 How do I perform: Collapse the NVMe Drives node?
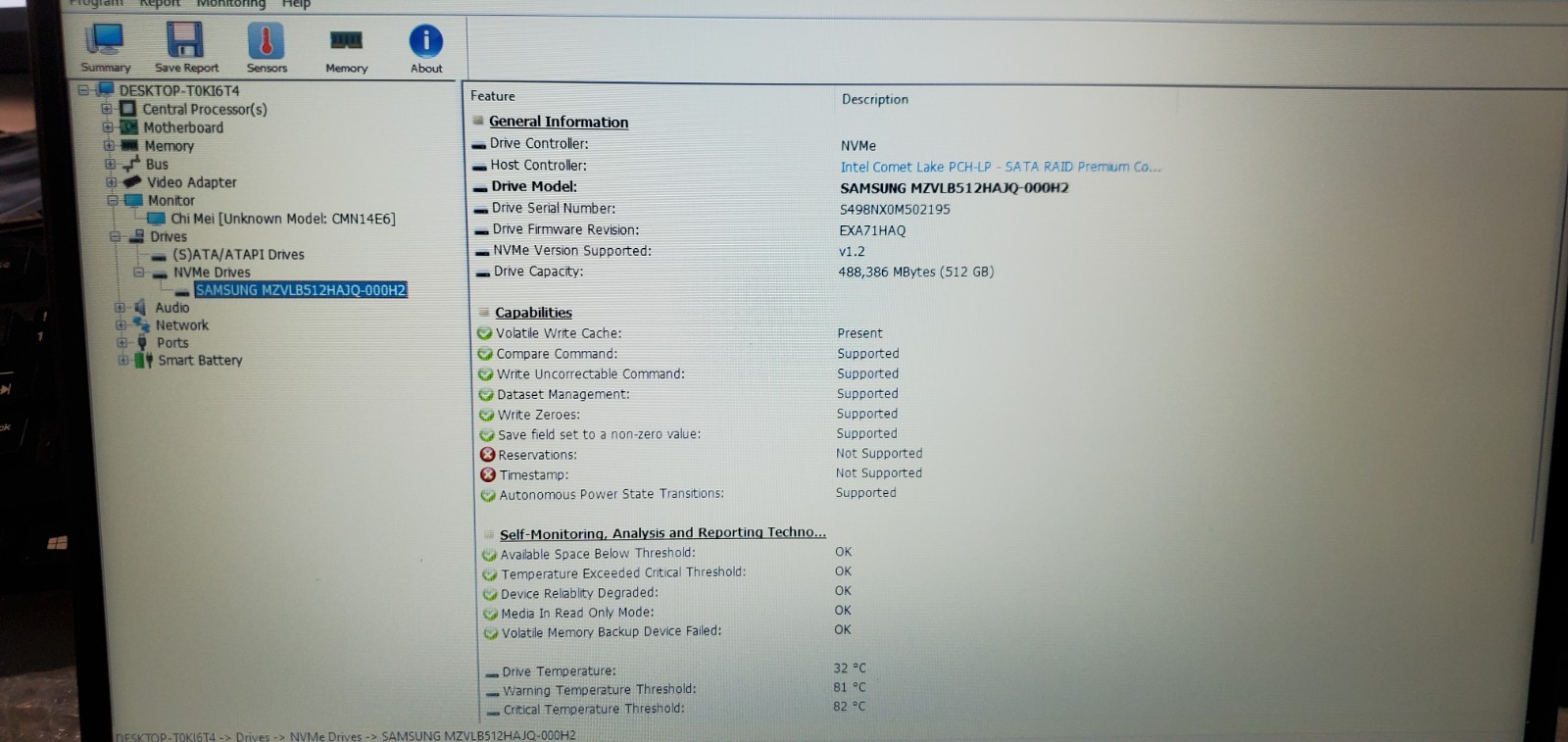click(138, 272)
